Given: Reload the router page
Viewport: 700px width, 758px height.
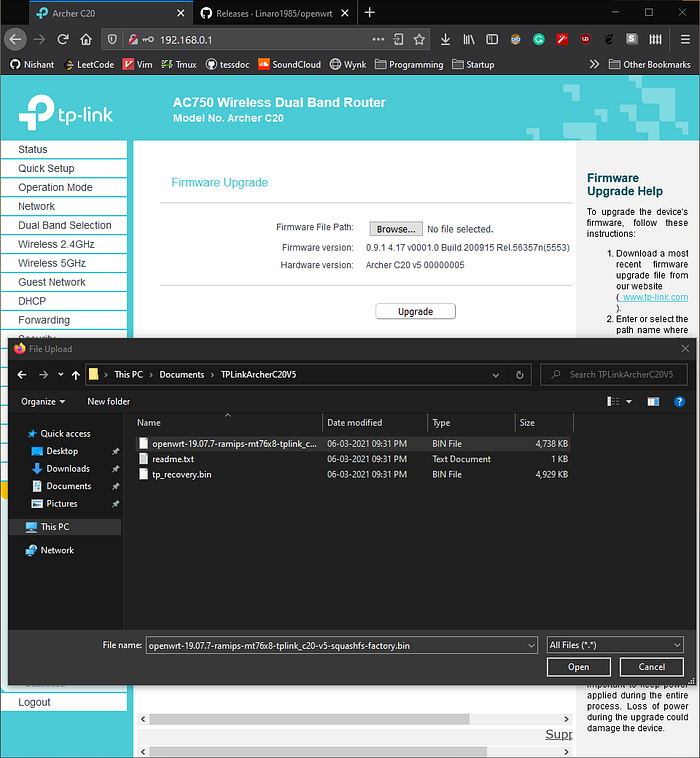Looking at the screenshot, I should coord(63,39).
